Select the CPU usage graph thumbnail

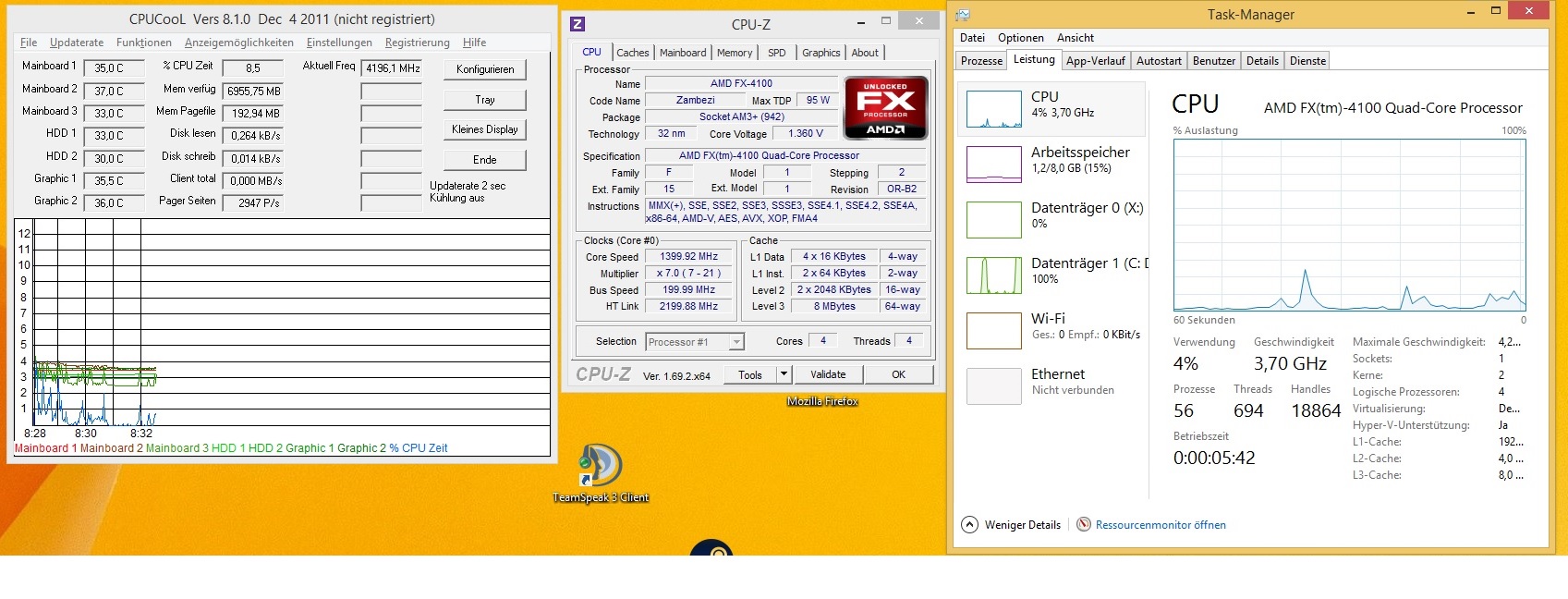coord(994,109)
